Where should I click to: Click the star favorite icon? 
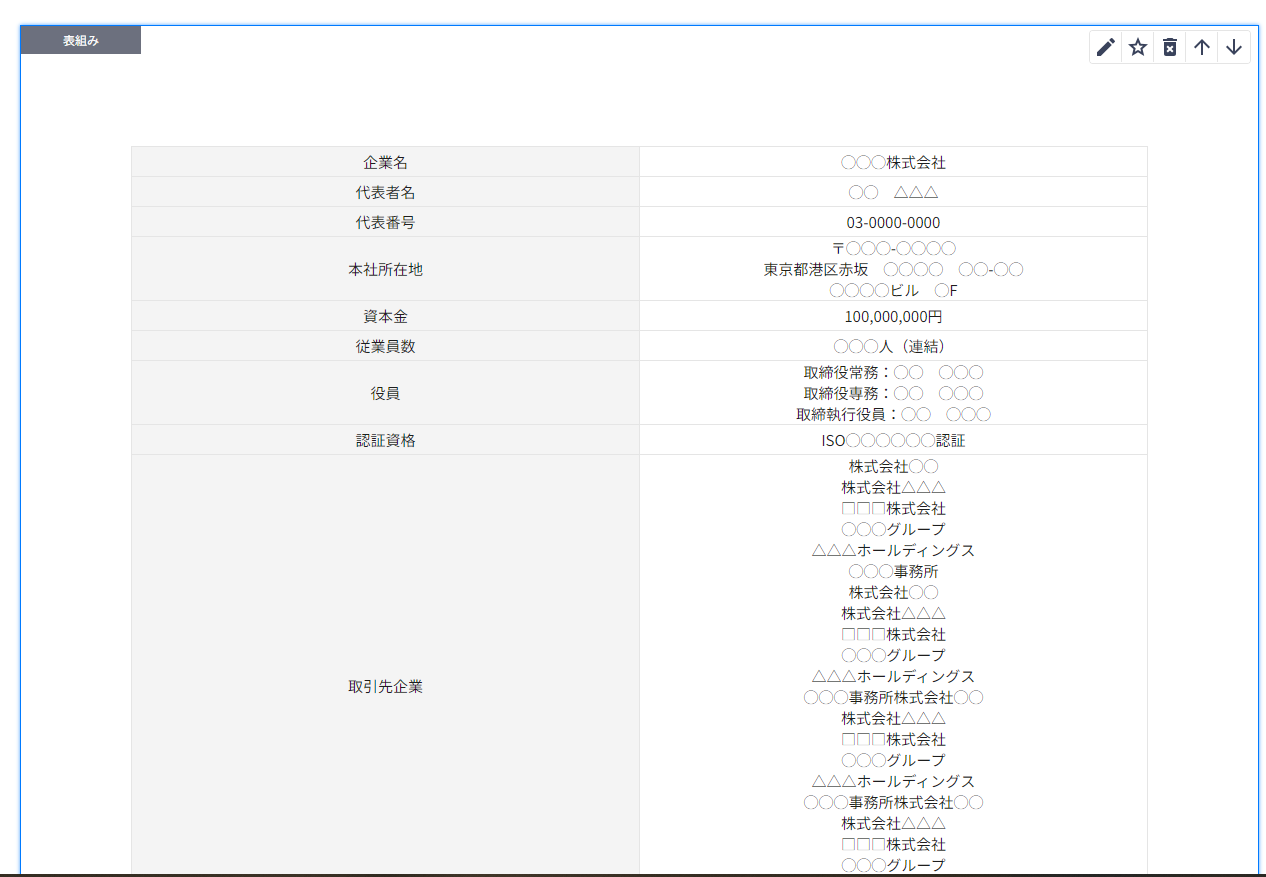point(1137,47)
